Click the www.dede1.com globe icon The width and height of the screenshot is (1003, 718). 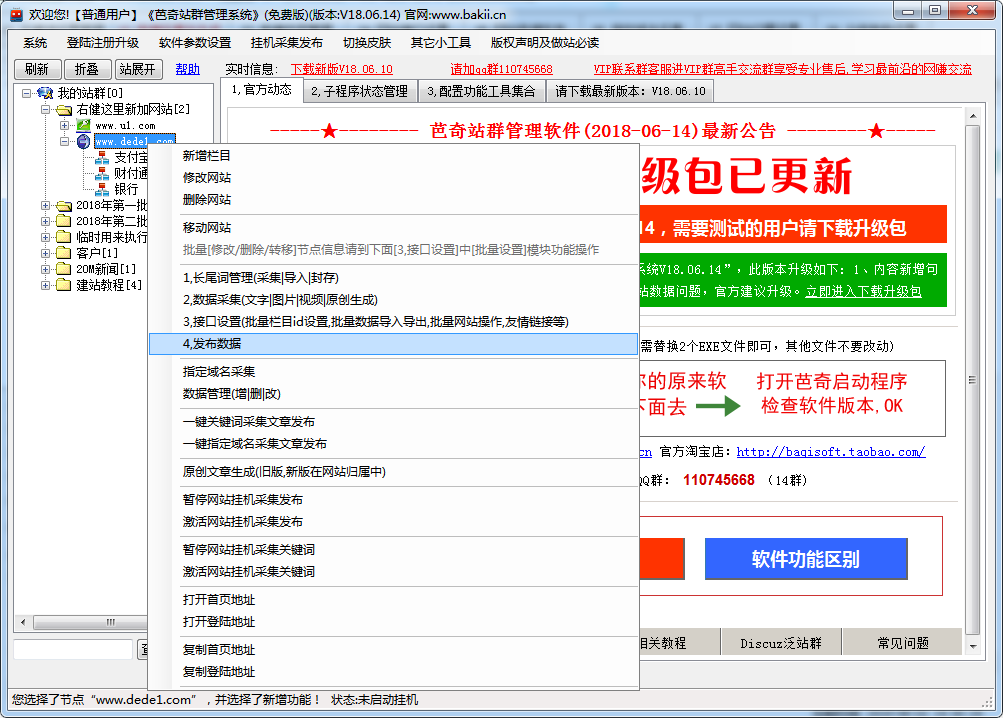[x=83, y=142]
